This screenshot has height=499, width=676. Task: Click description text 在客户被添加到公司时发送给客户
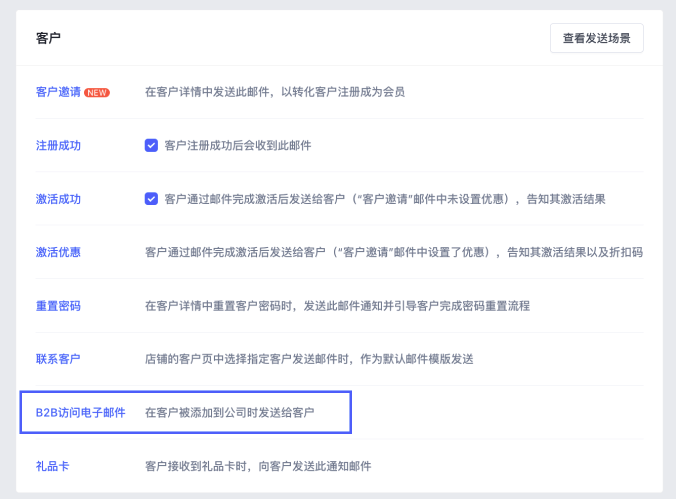(229, 413)
